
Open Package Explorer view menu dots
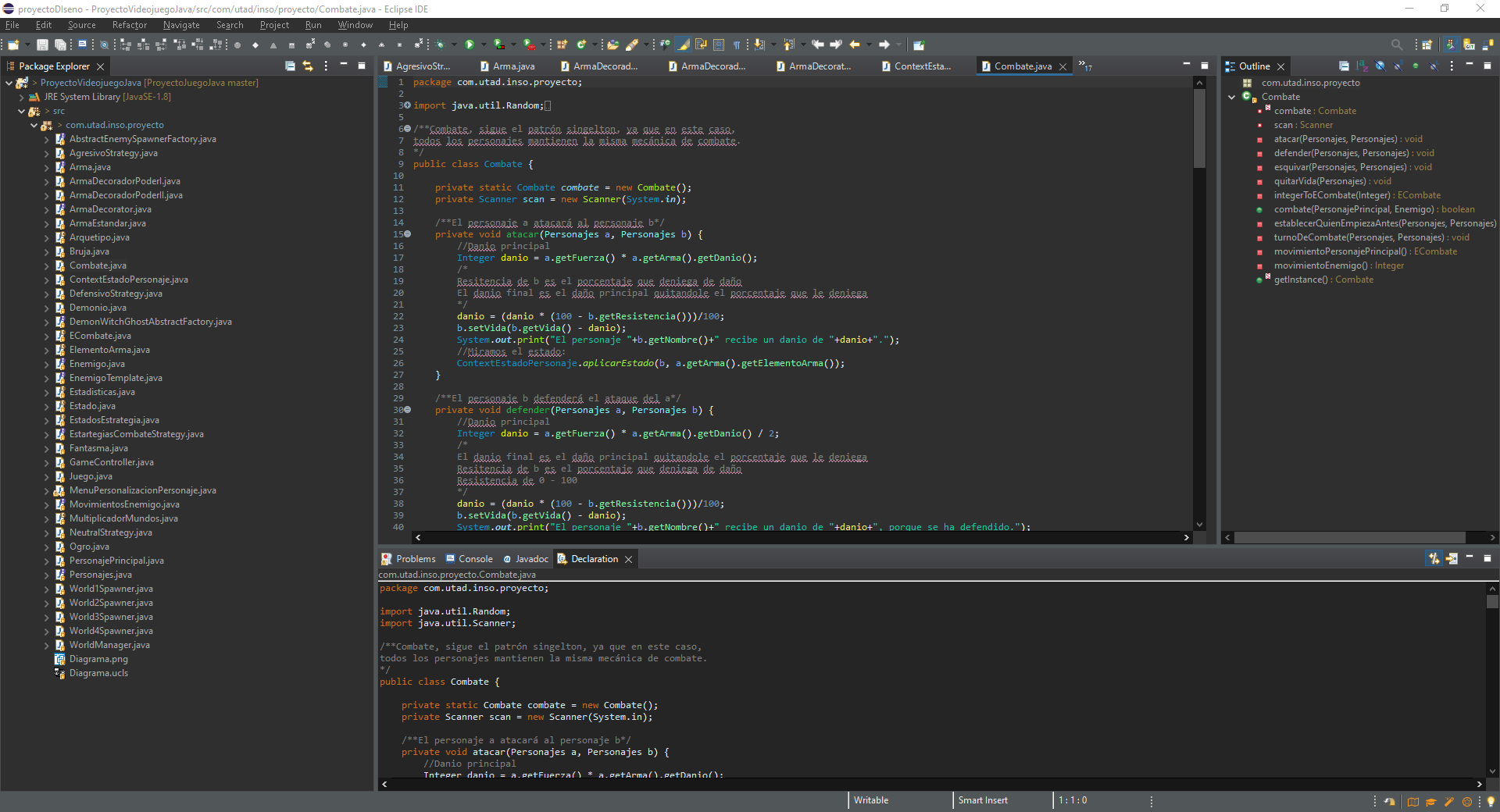[326, 66]
